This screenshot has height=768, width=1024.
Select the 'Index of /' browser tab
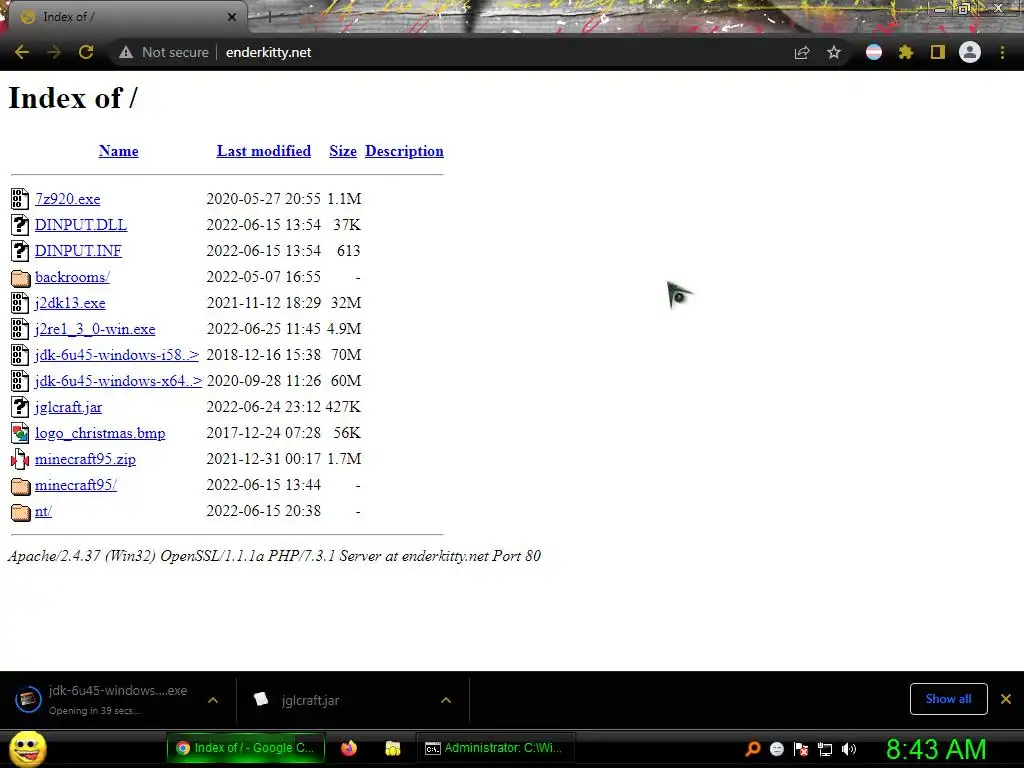click(127, 17)
